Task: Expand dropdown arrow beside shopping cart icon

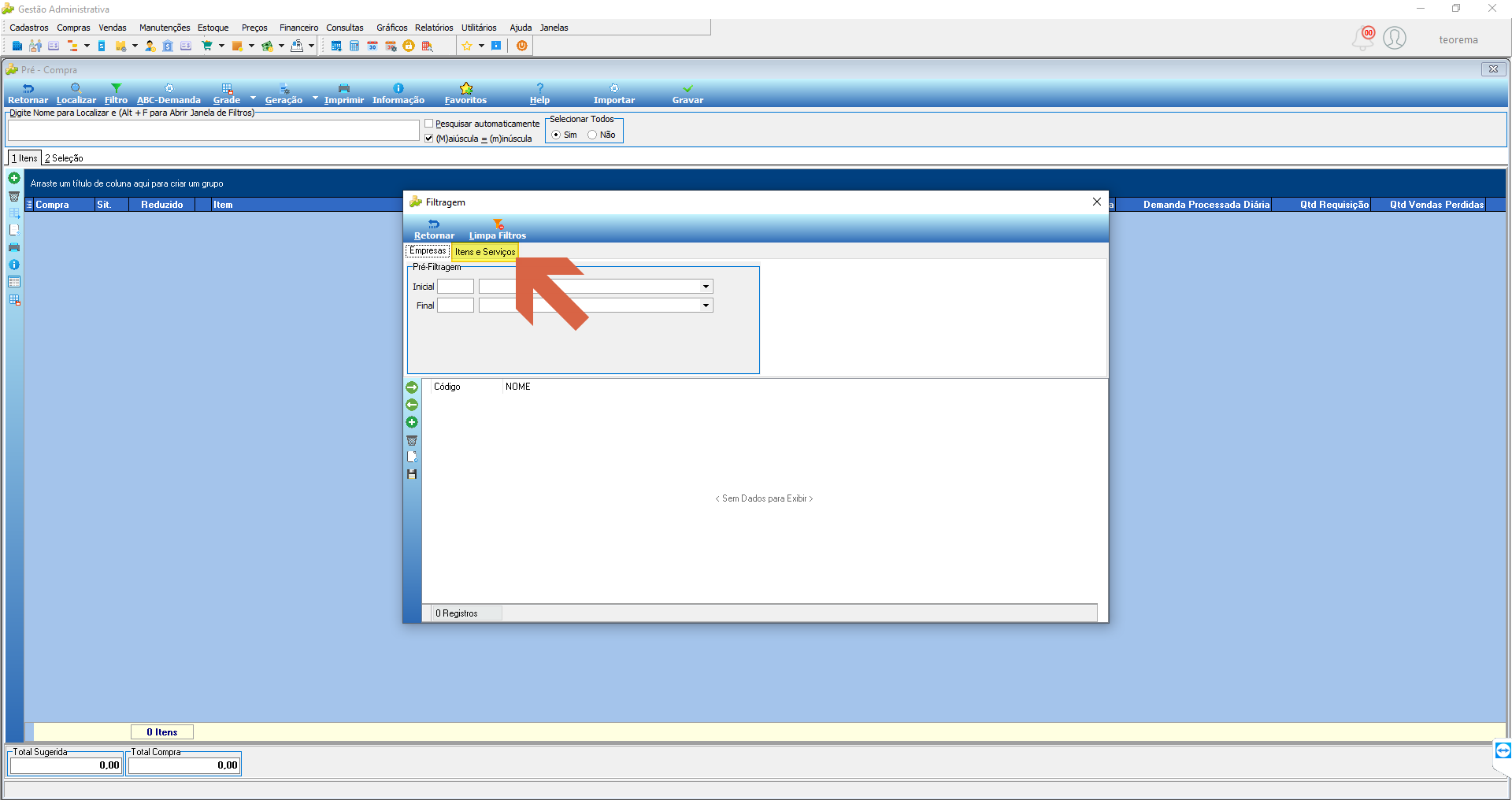Action: coord(222,46)
